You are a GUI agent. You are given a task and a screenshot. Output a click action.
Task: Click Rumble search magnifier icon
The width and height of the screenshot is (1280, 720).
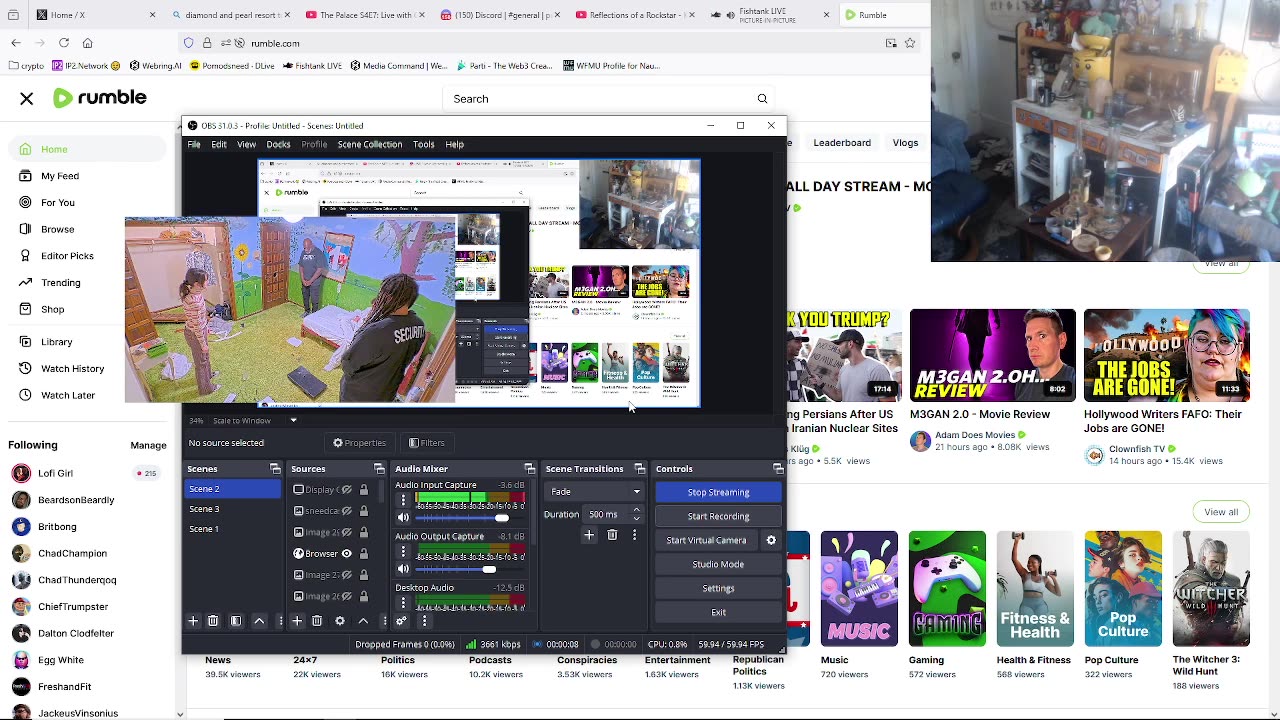coord(762,99)
